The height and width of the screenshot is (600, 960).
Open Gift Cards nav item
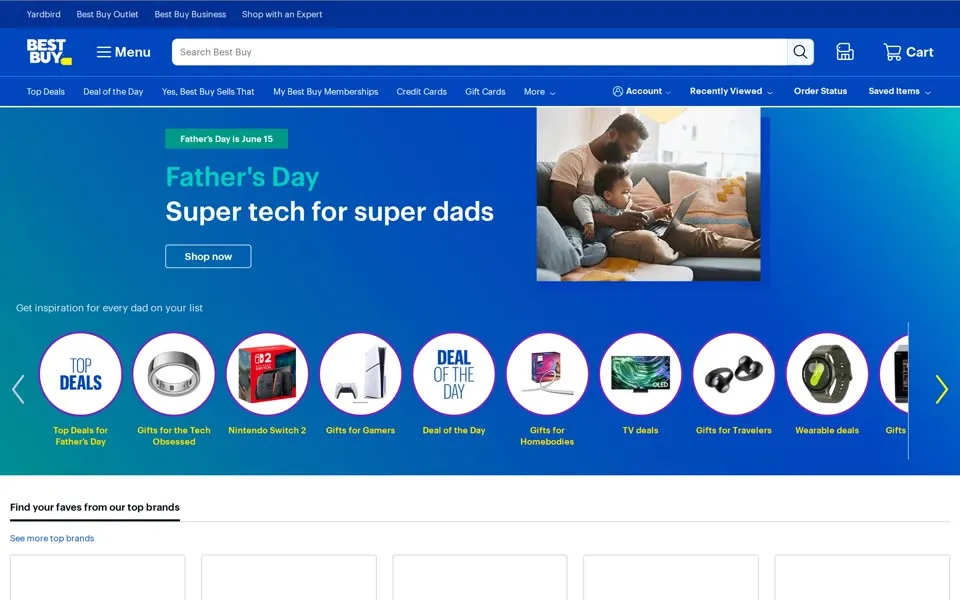[485, 92]
